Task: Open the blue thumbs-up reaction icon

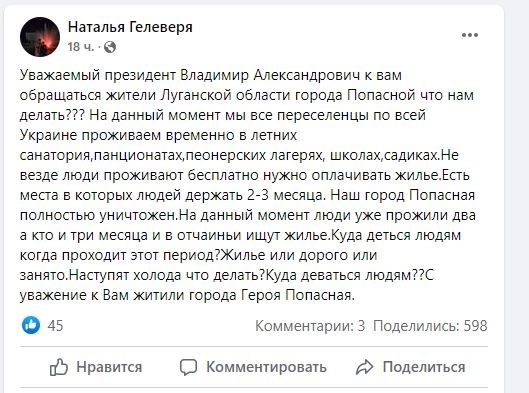Action: (x=31, y=325)
